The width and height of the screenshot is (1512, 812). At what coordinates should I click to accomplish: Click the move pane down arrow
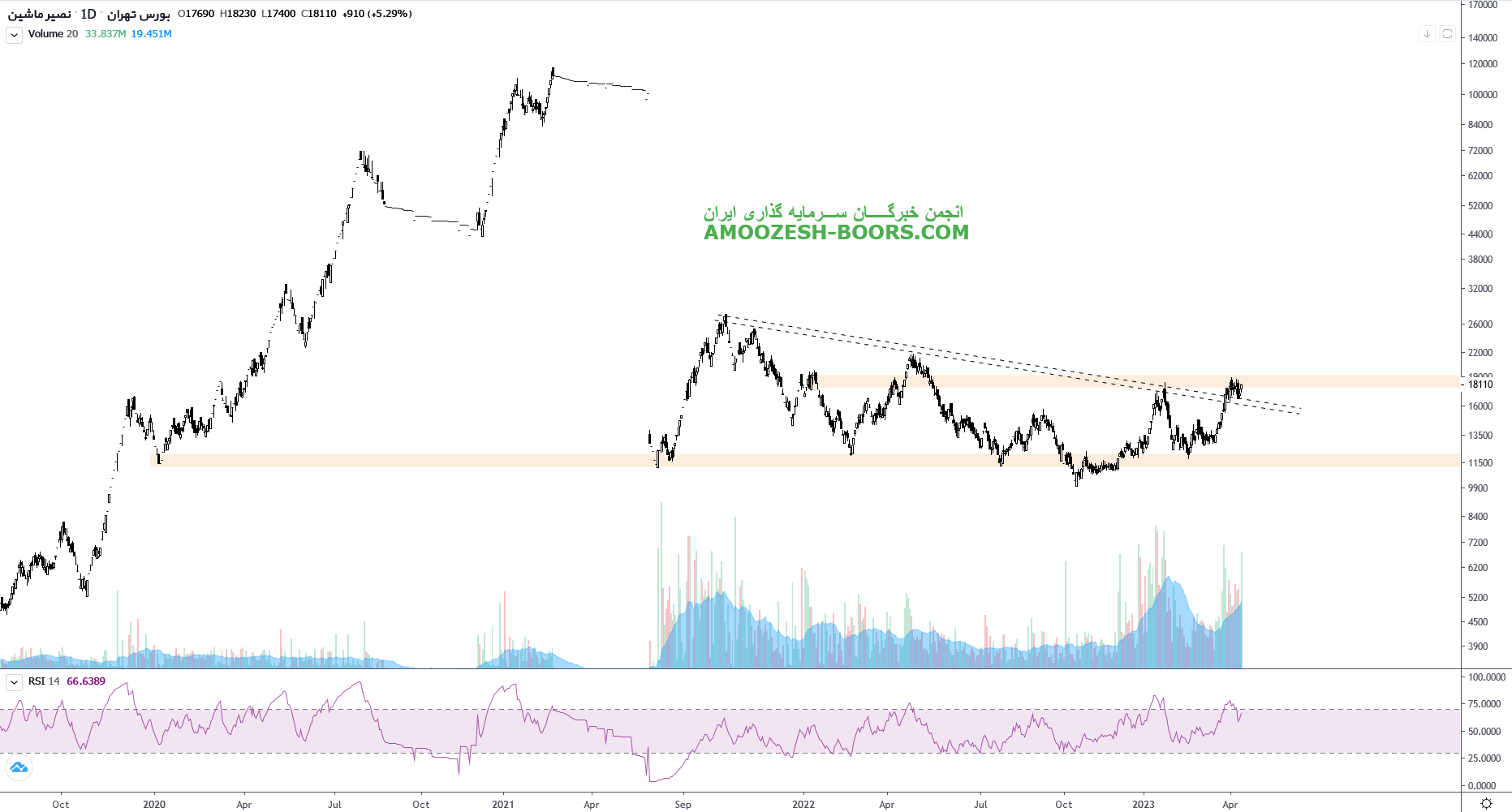pyautogui.click(x=1427, y=34)
